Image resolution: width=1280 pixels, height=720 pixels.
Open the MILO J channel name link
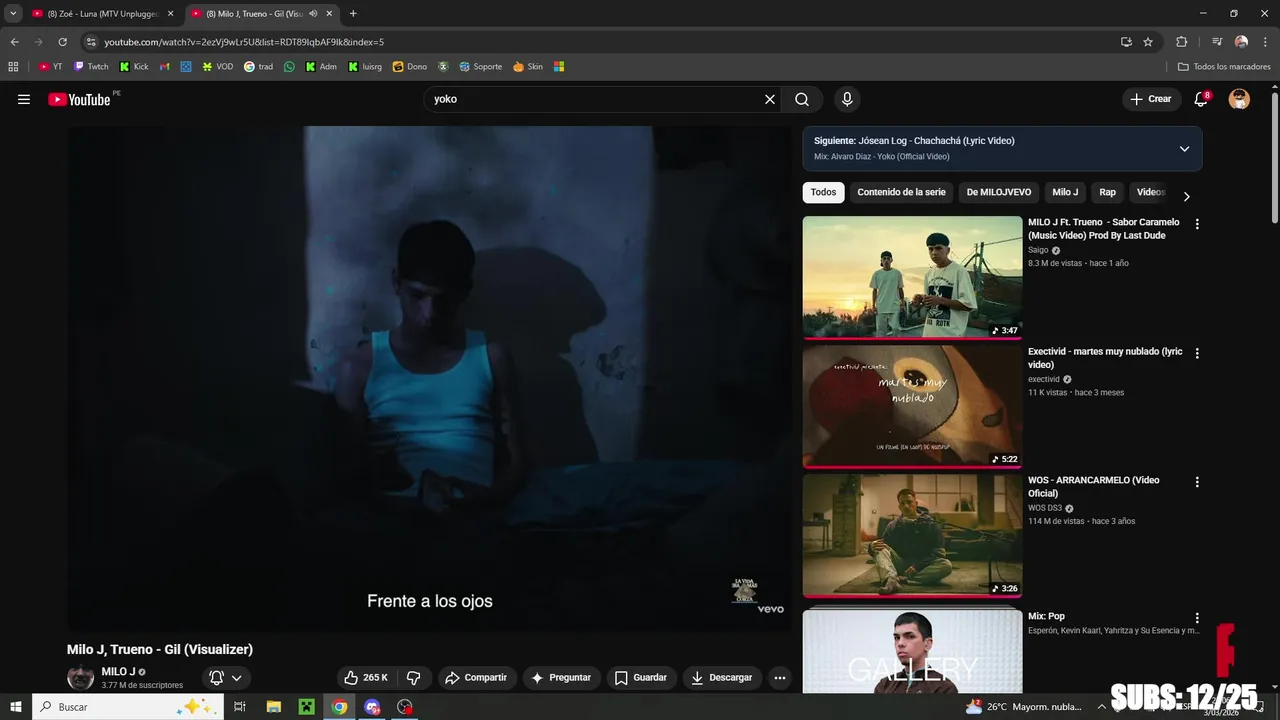tap(118, 672)
